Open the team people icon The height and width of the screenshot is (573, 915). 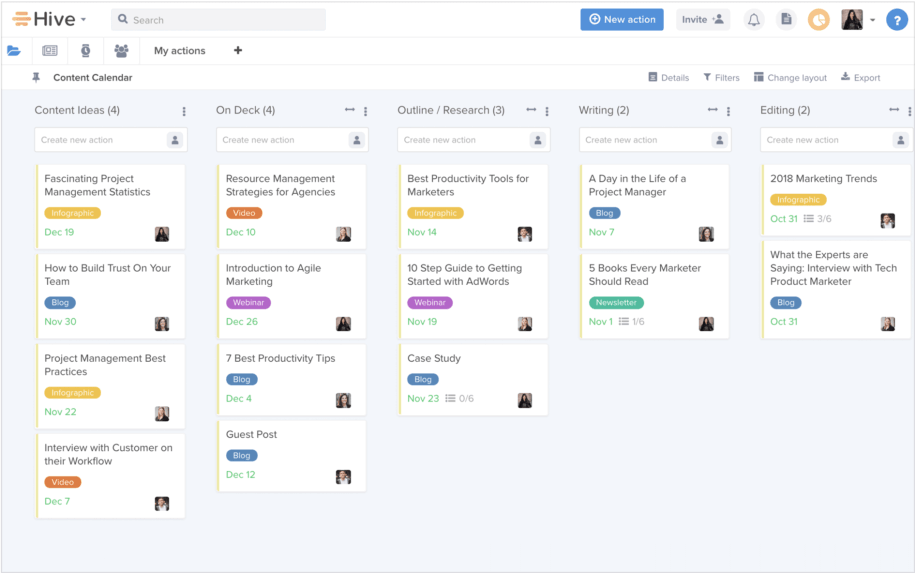(x=121, y=51)
